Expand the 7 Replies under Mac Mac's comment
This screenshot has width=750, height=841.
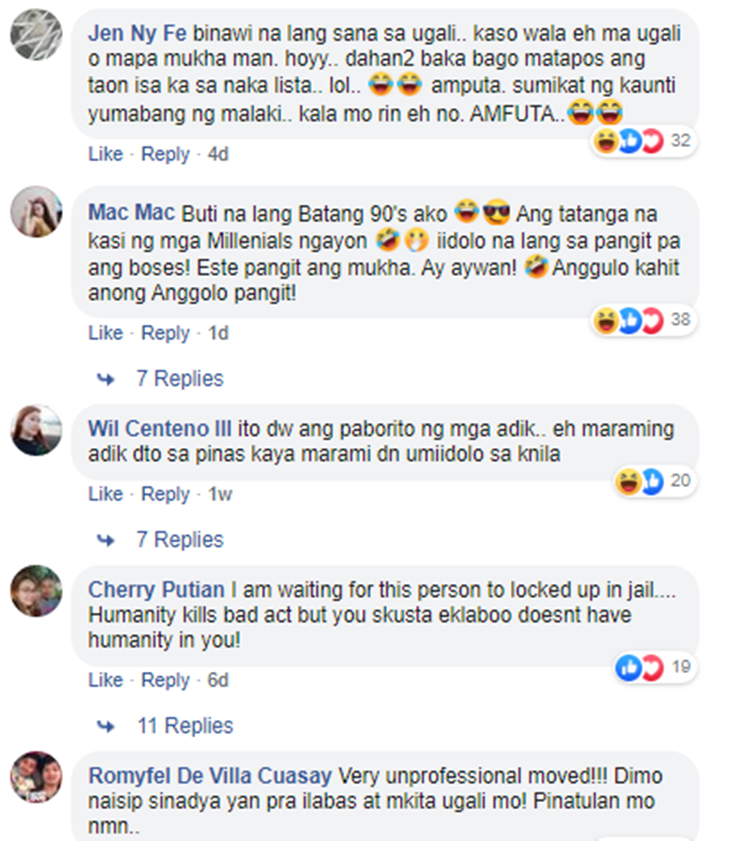click(x=180, y=379)
